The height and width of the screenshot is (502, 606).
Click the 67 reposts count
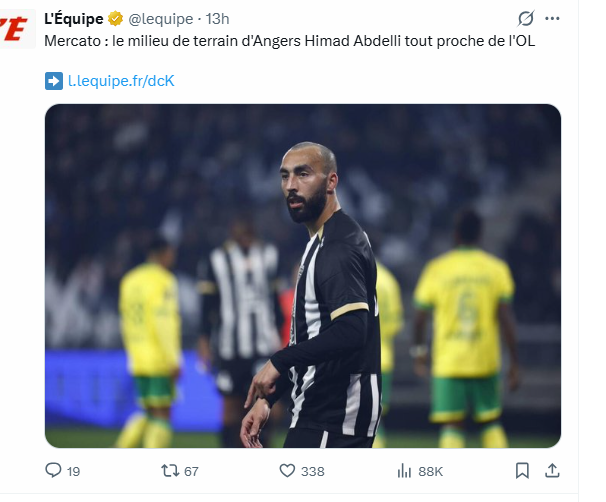point(191,471)
